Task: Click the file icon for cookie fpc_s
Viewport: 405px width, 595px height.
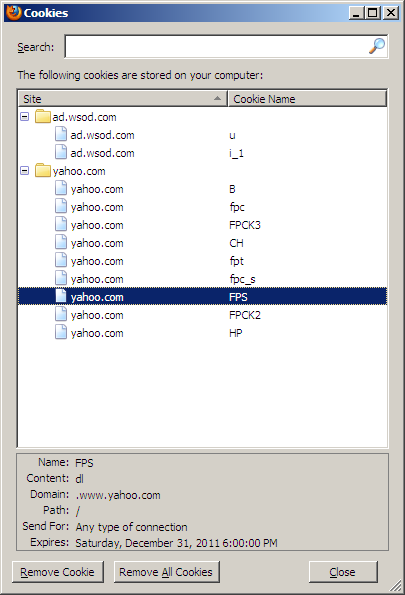Action: pos(61,279)
